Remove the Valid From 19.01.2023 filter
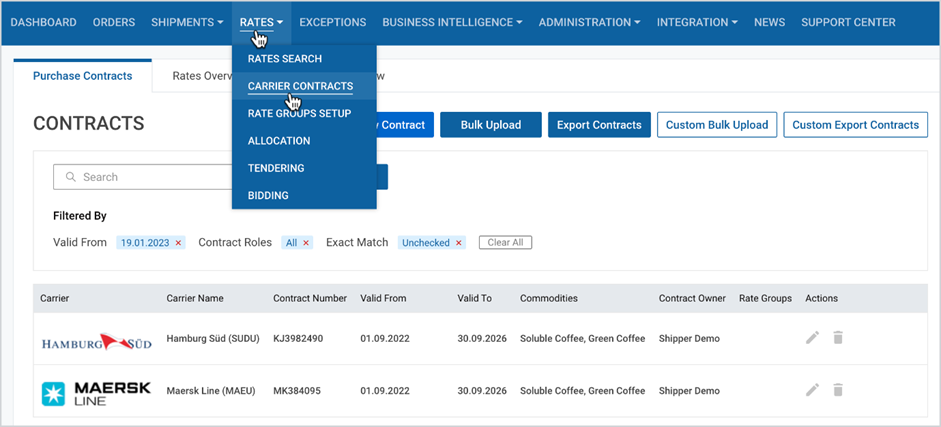The width and height of the screenshot is (941, 427). point(178,243)
